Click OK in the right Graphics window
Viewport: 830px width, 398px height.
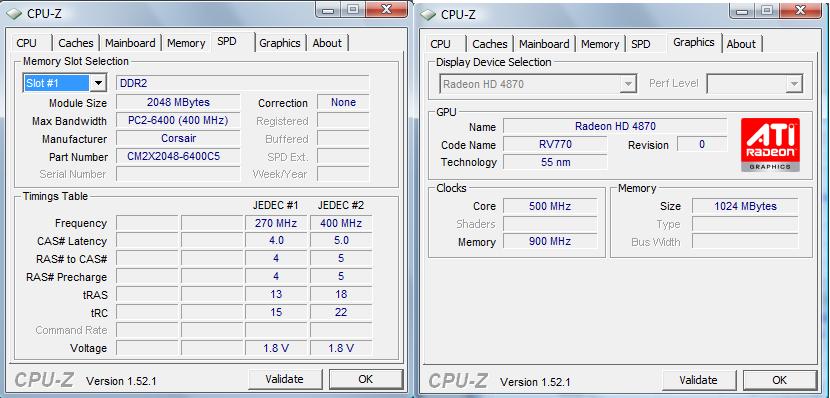(x=779, y=380)
